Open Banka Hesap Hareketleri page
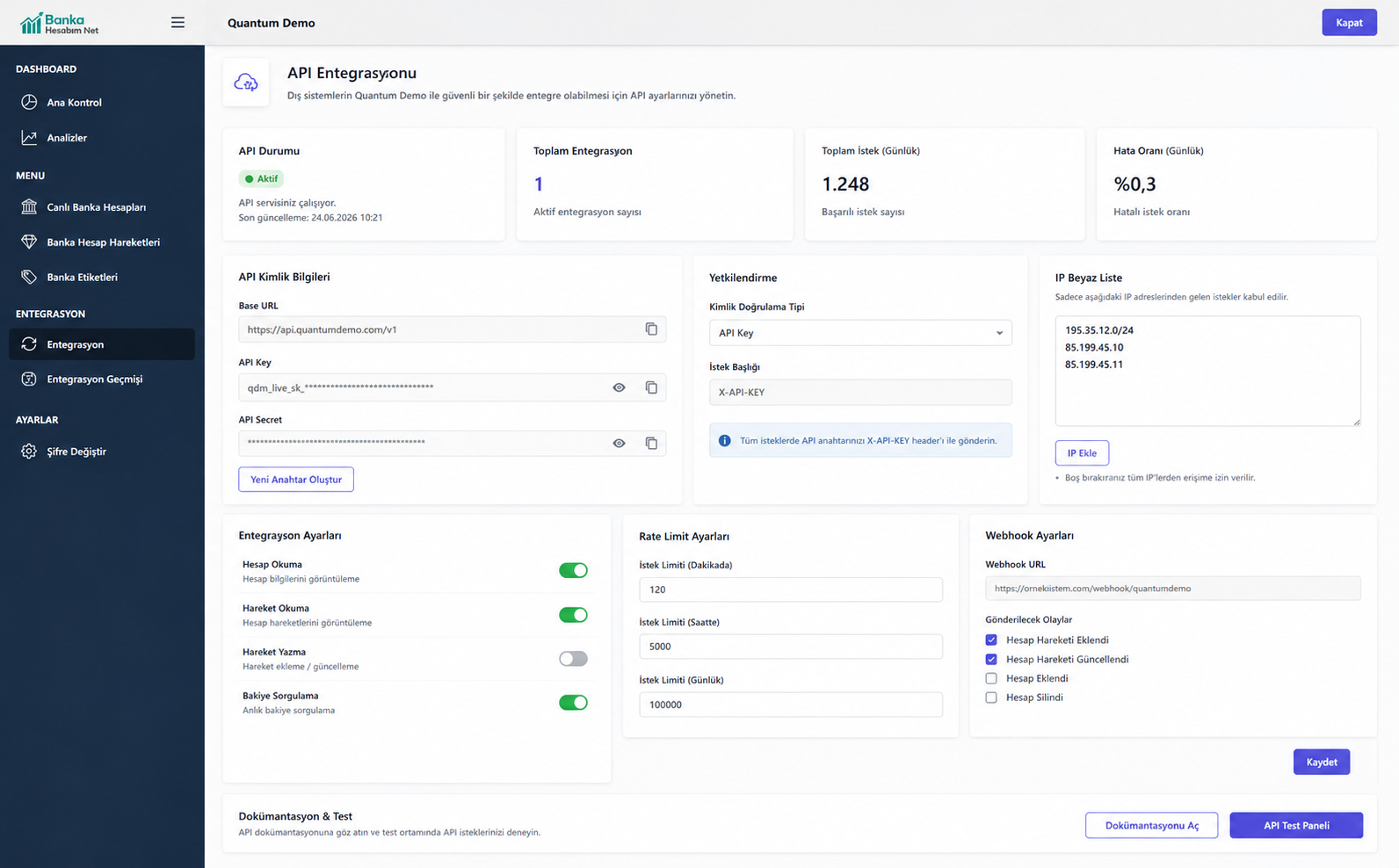Screen dimensions: 1399x868 (x=102, y=242)
